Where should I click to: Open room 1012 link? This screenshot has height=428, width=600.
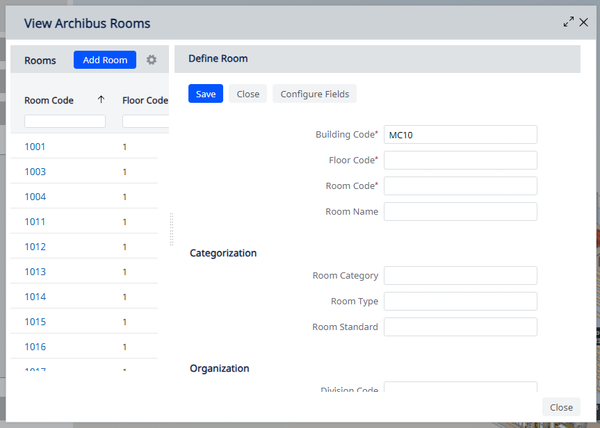tap(35, 247)
